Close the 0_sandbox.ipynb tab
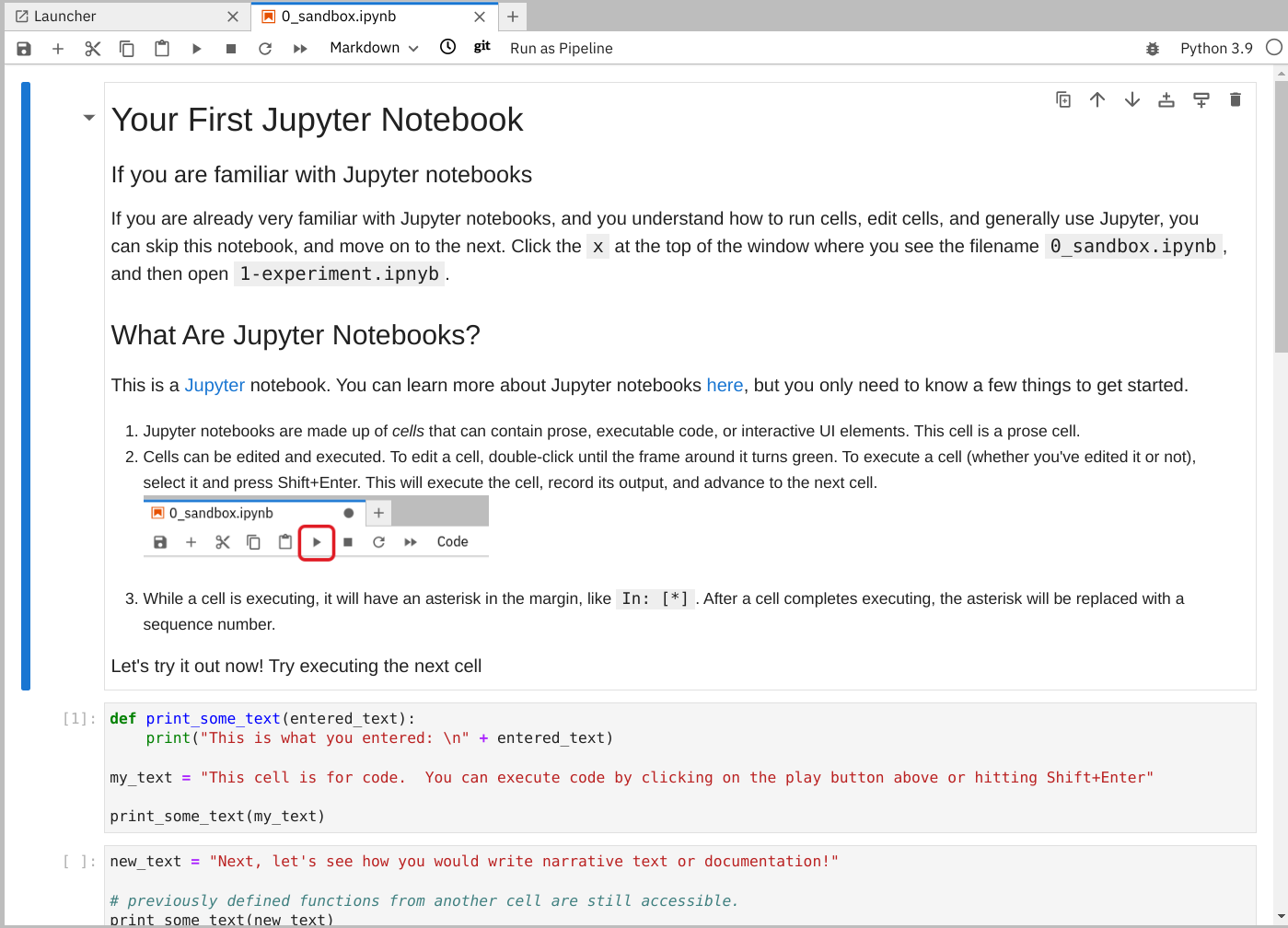Viewport: 1288px width, 928px height. (480, 17)
